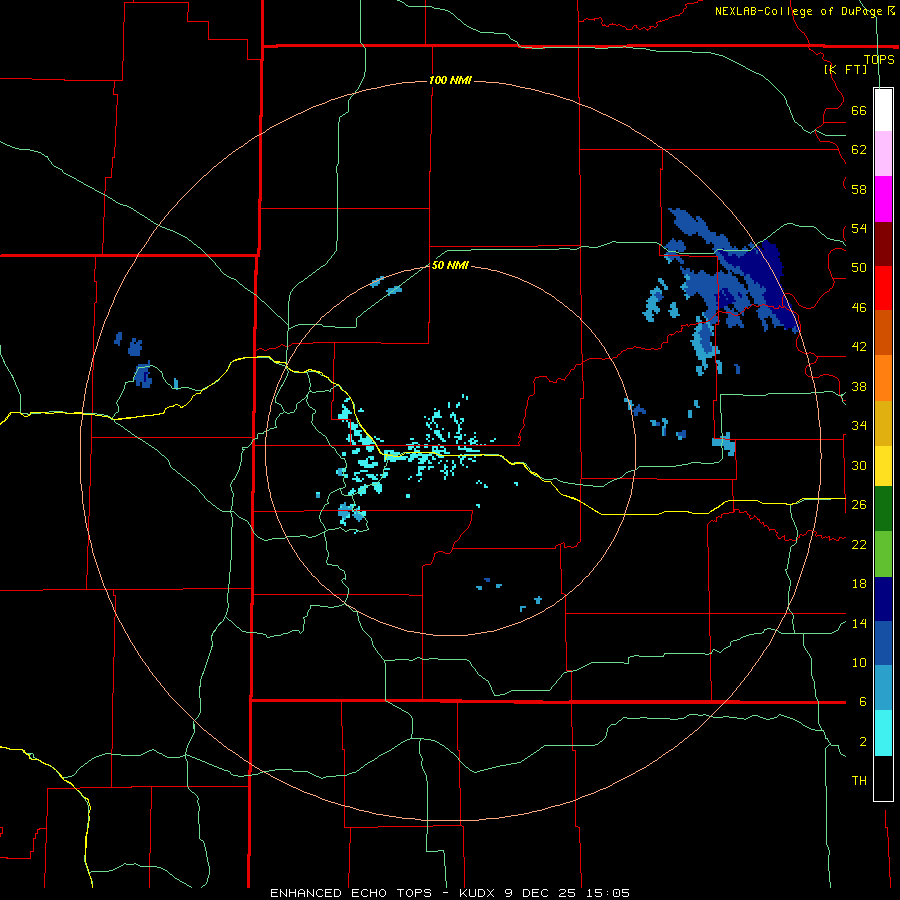Select the '22' legend label
The image size is (900, 900).
[859, 544]
